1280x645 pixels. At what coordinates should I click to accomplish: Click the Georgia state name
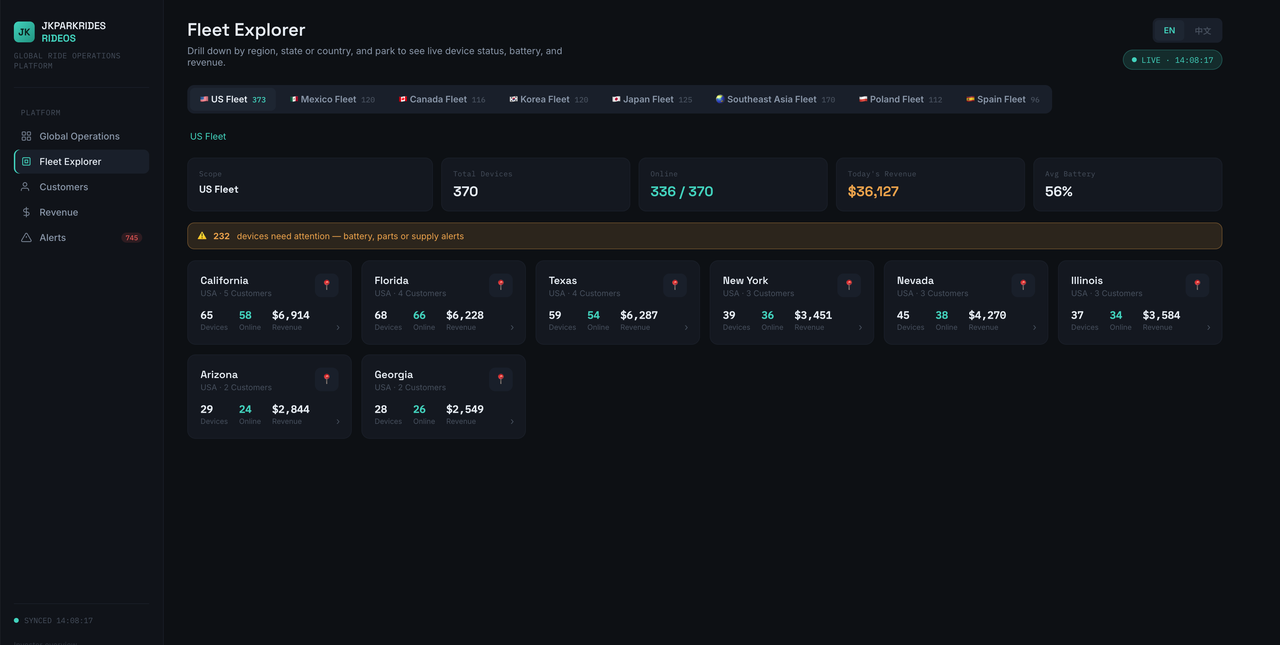(x=394, y=375)
